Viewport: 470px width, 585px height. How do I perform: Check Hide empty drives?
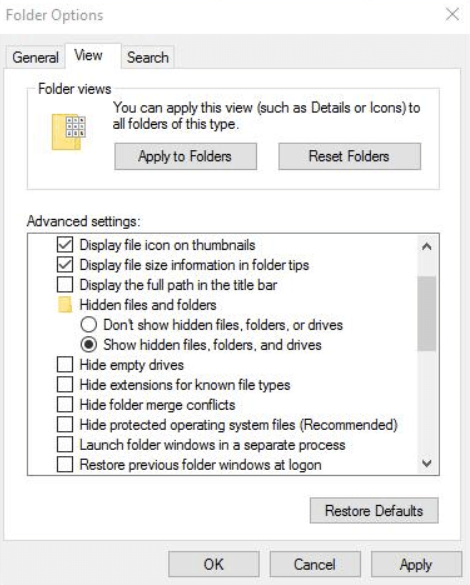pyautogui.click(x=65, y=365)
